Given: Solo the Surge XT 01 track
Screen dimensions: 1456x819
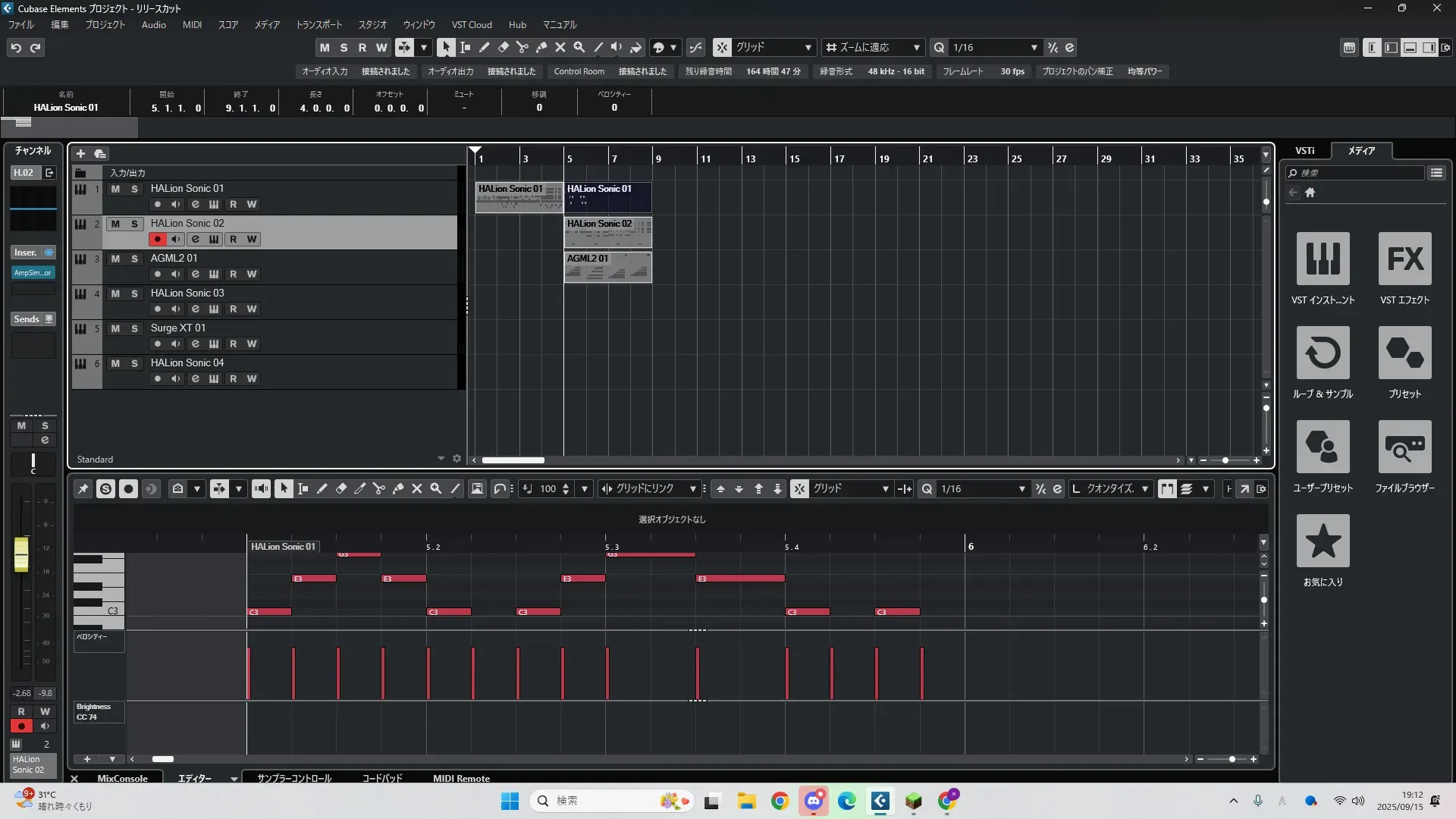Looking at the screenshot, I should 134,328.
